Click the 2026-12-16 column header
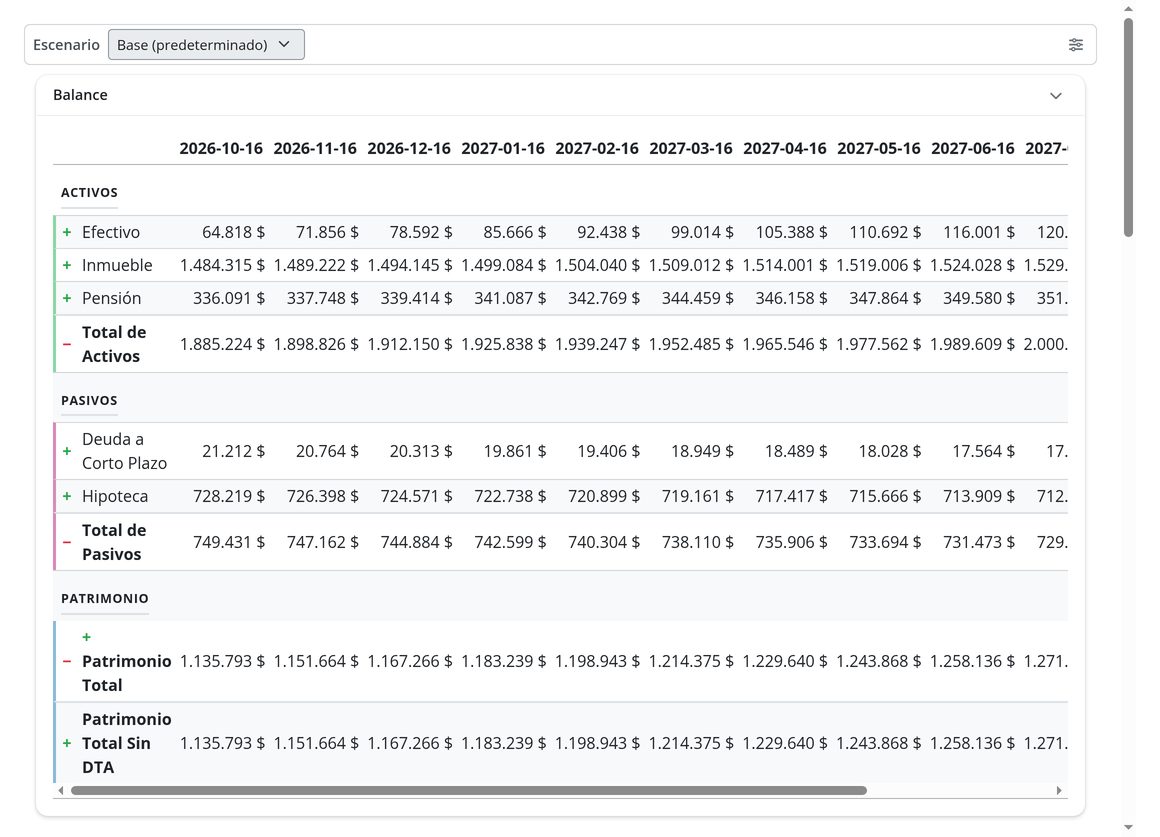Viewport: 1160px width, 837px height. tap(409, 149)
